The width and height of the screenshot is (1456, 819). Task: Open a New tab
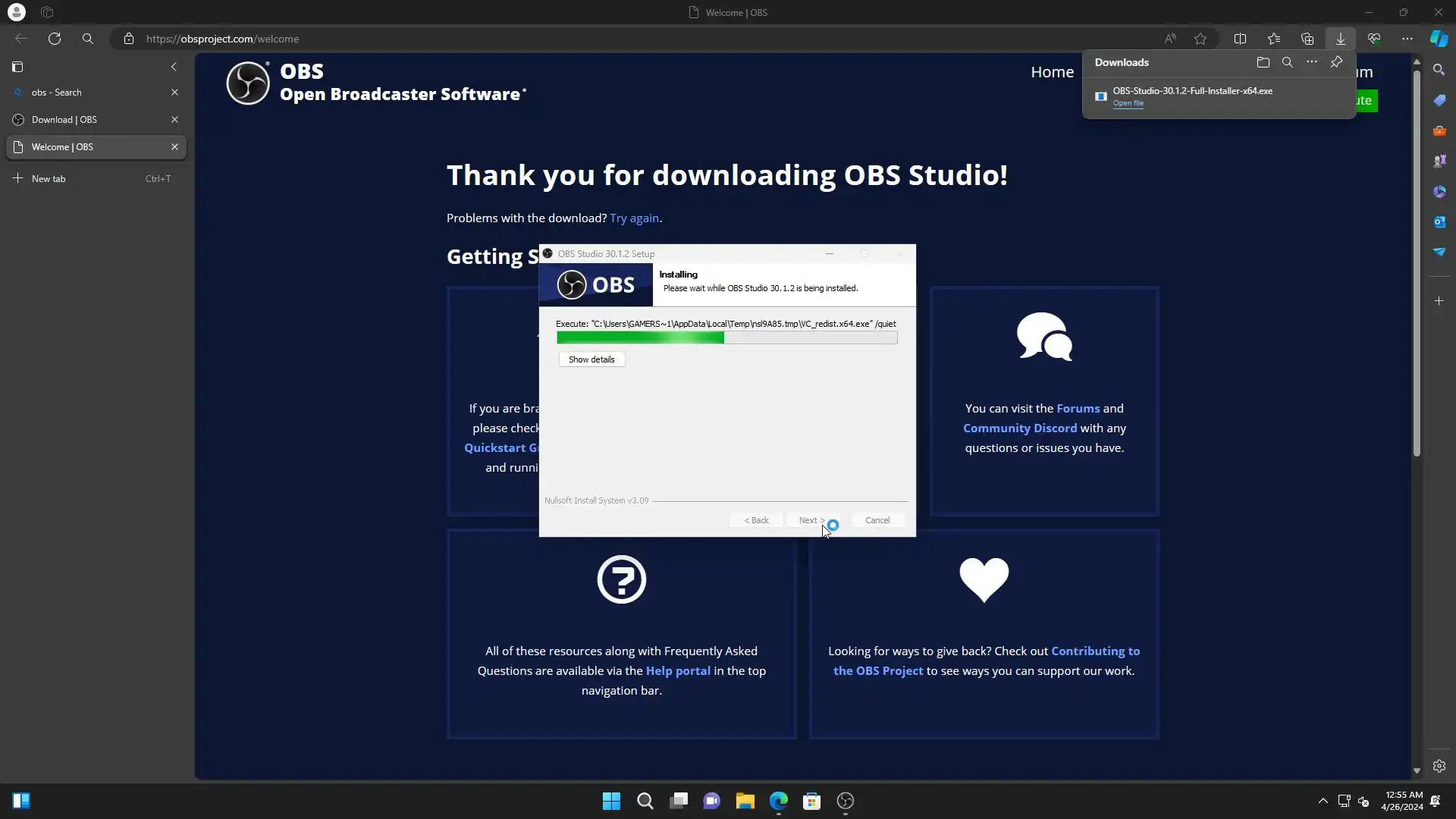(49, 179)
